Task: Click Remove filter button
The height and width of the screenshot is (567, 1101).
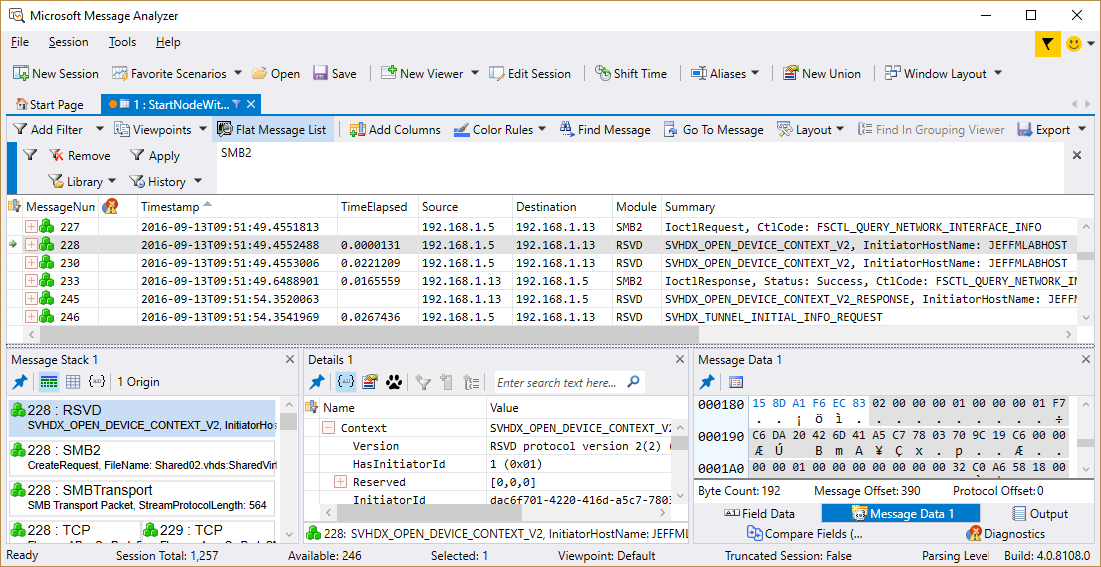Action: point(79,156)
